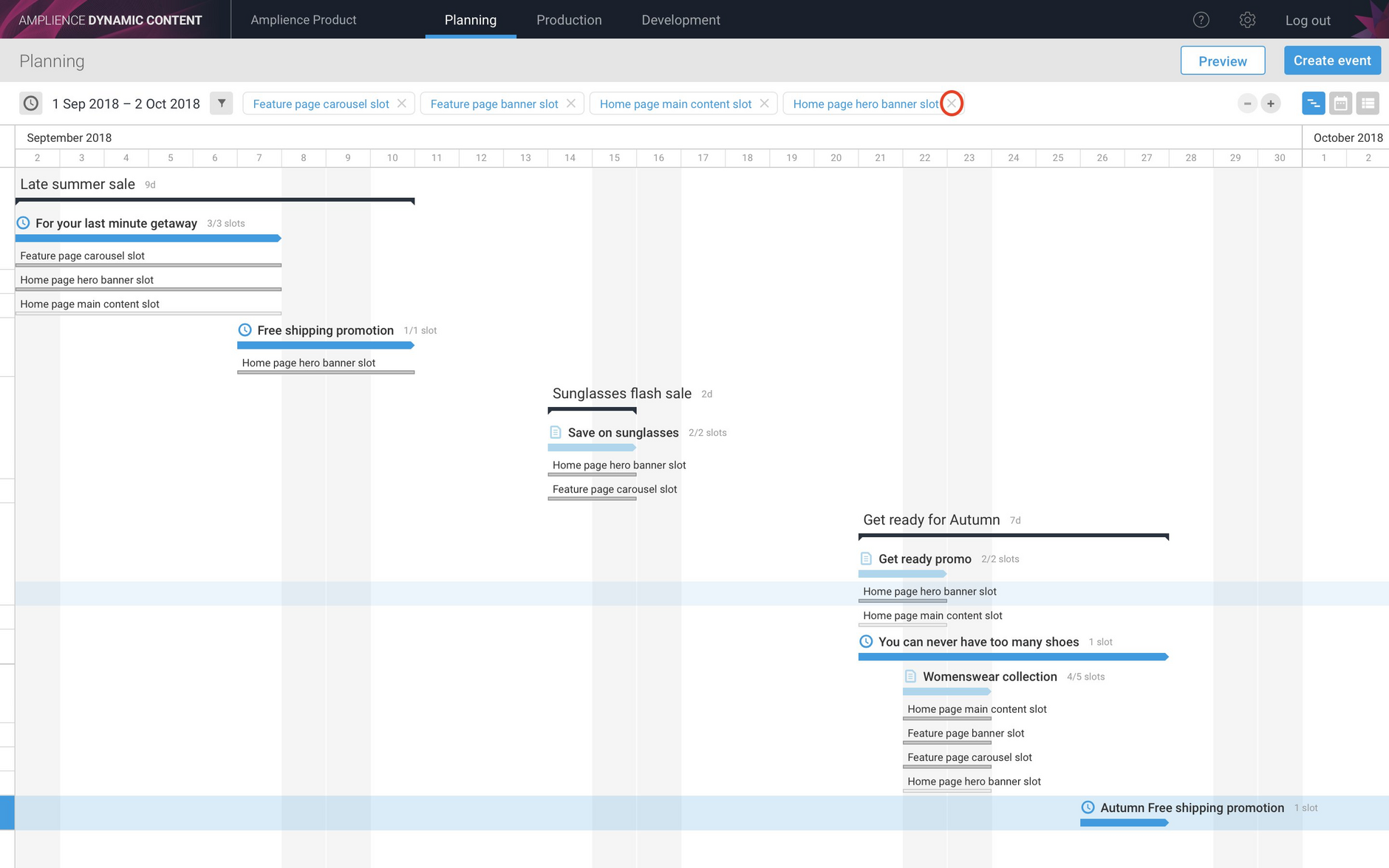Click the Womenswear collection progress bar
This screenshot has width=1389, height=868.
tap(947, 691)
